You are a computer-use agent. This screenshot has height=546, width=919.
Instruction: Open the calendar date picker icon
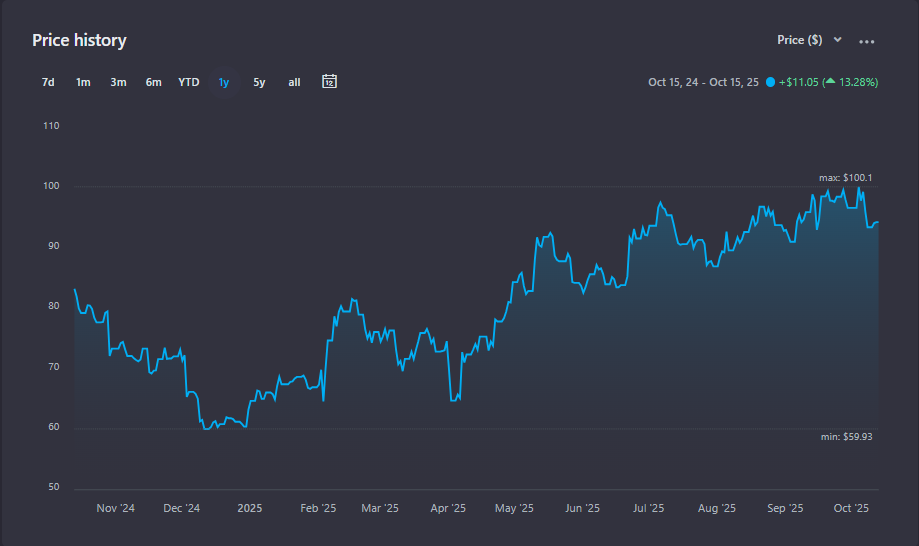click(x=329, y=82)
